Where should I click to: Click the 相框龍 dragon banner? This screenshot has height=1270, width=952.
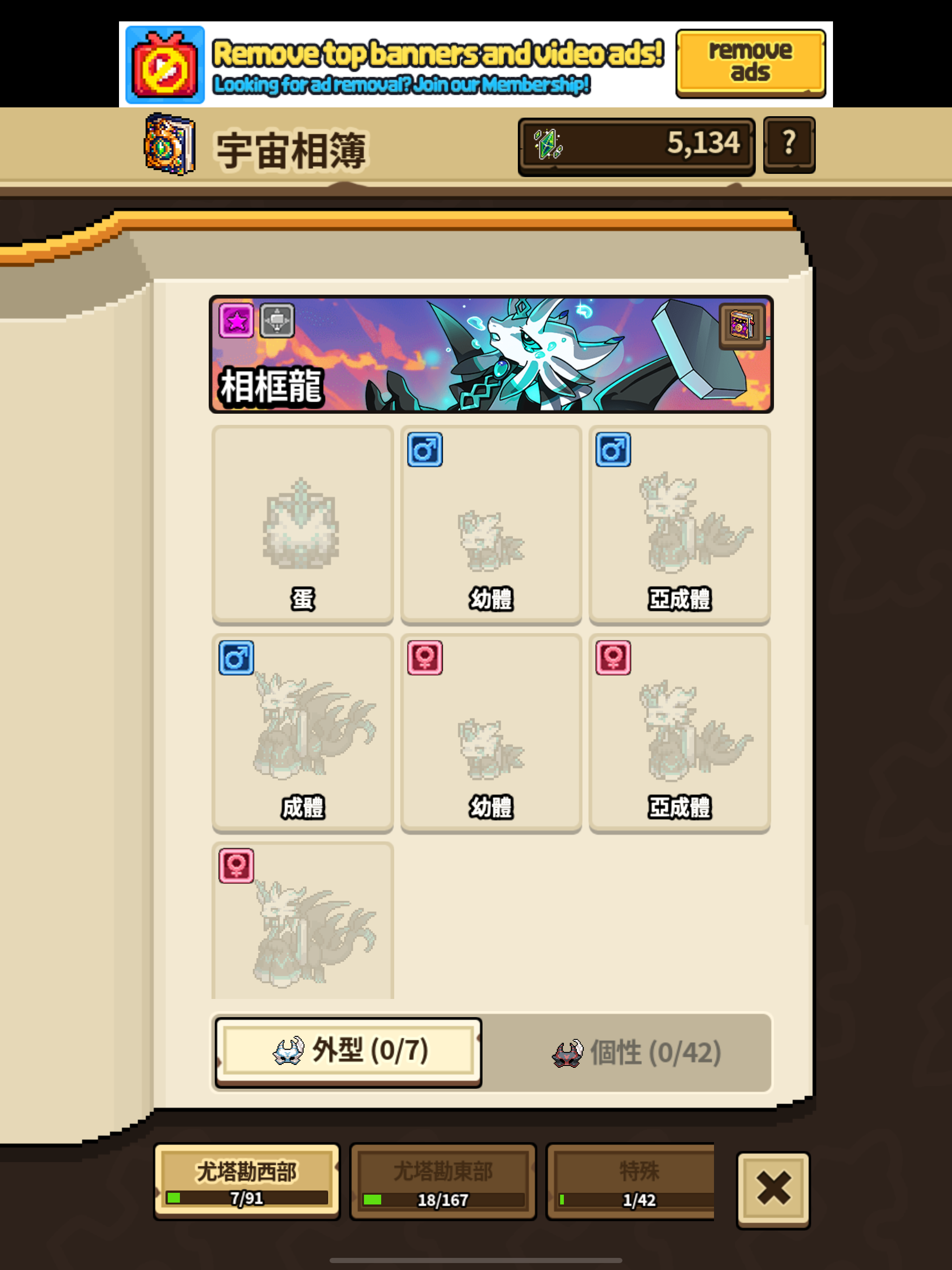[x=491, y=354]
